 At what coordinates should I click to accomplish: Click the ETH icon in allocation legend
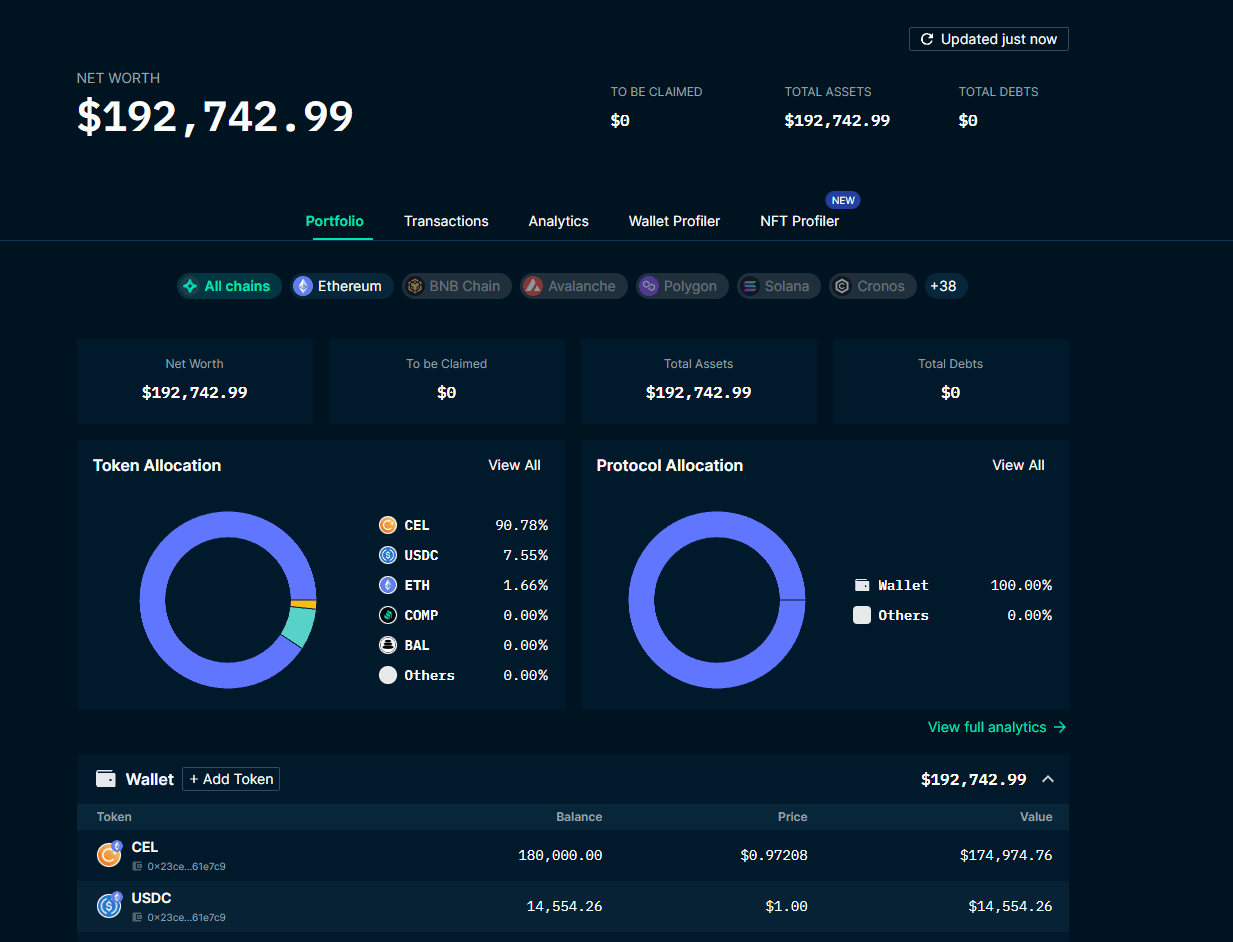388,585
